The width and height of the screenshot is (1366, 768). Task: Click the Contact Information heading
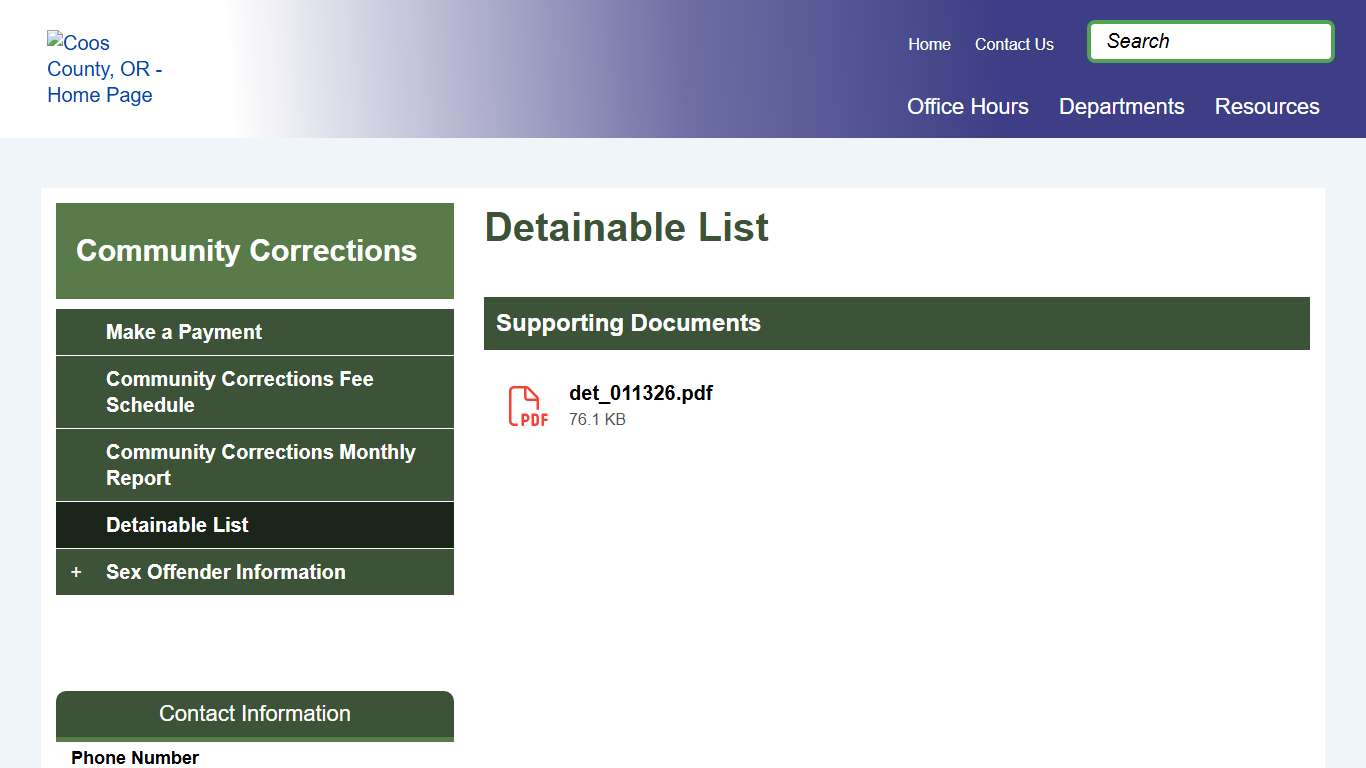point(254,713)
